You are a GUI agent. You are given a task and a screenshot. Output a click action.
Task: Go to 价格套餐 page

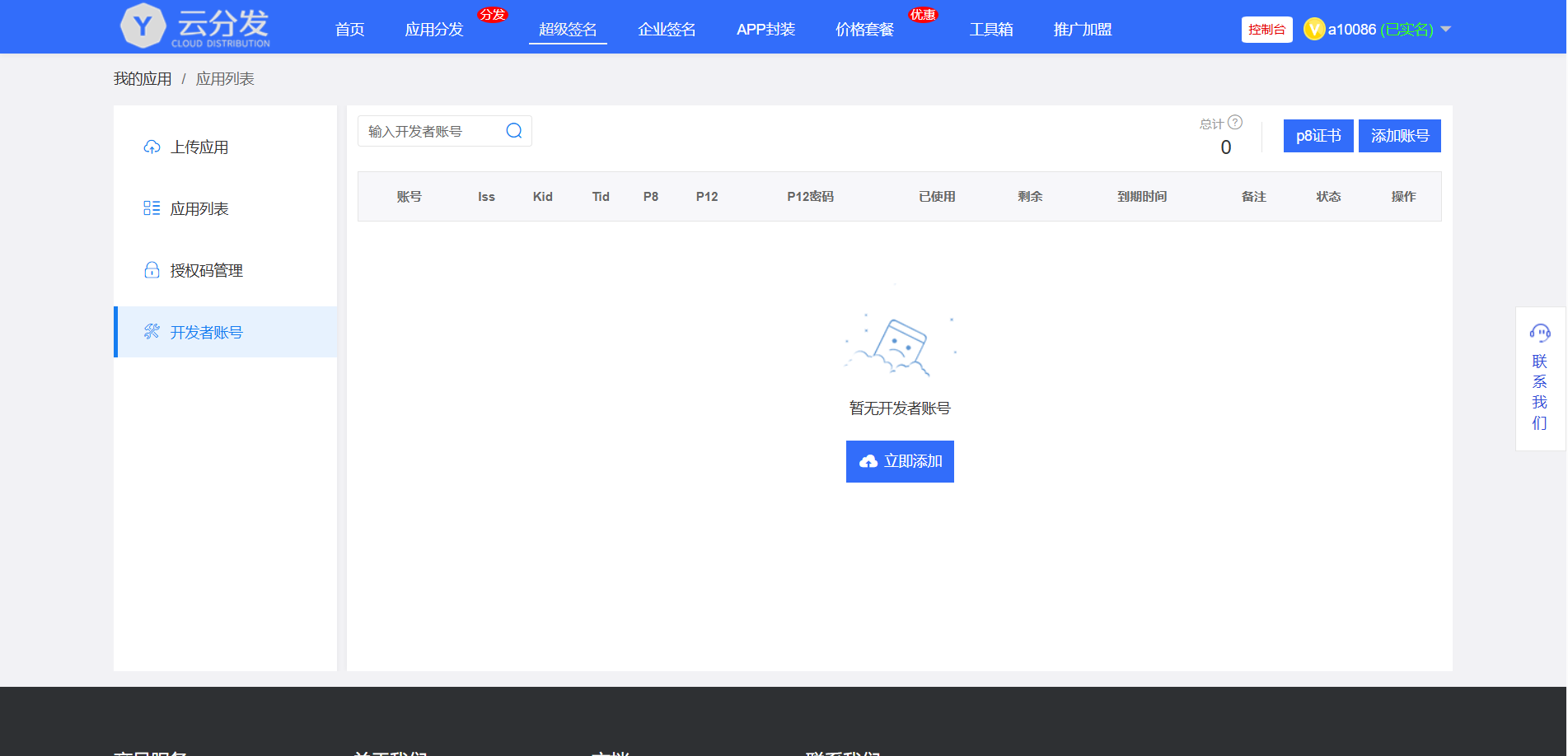(x=864, y=30)
